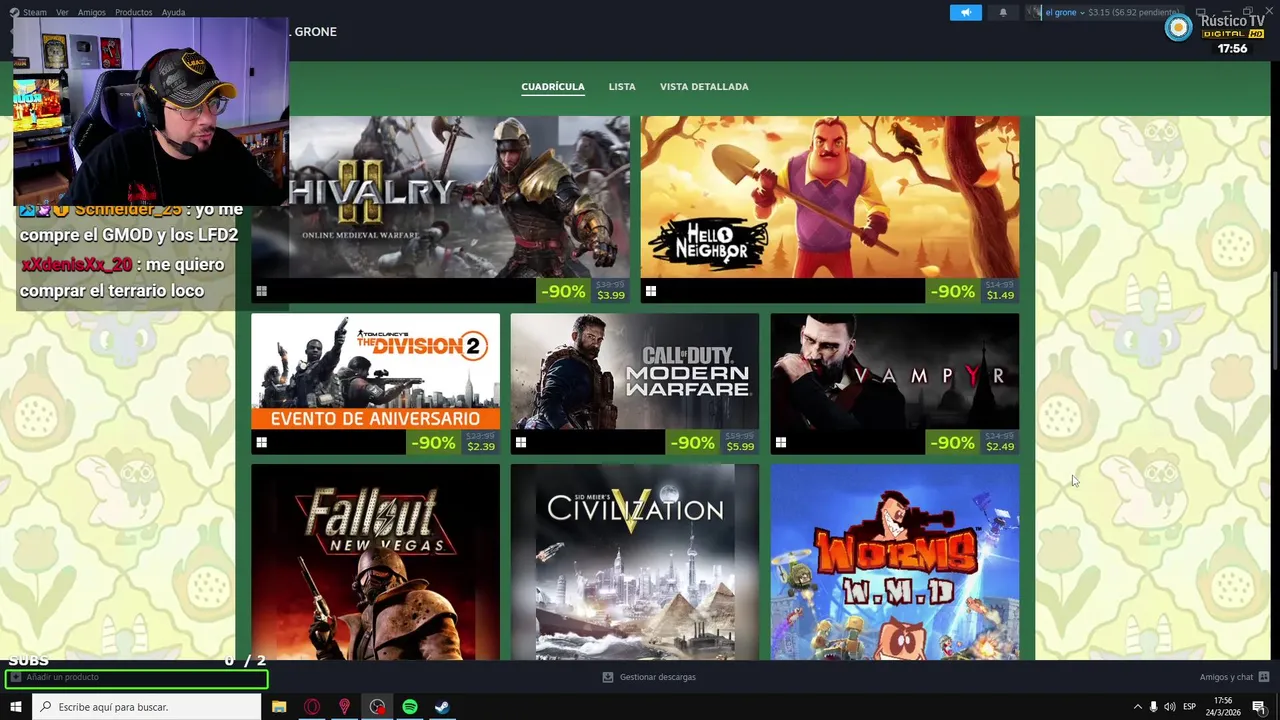Viewport: 1280px width, 720px height.
Task: Click the el grone profile avatar
Action: coord(1034,12)
